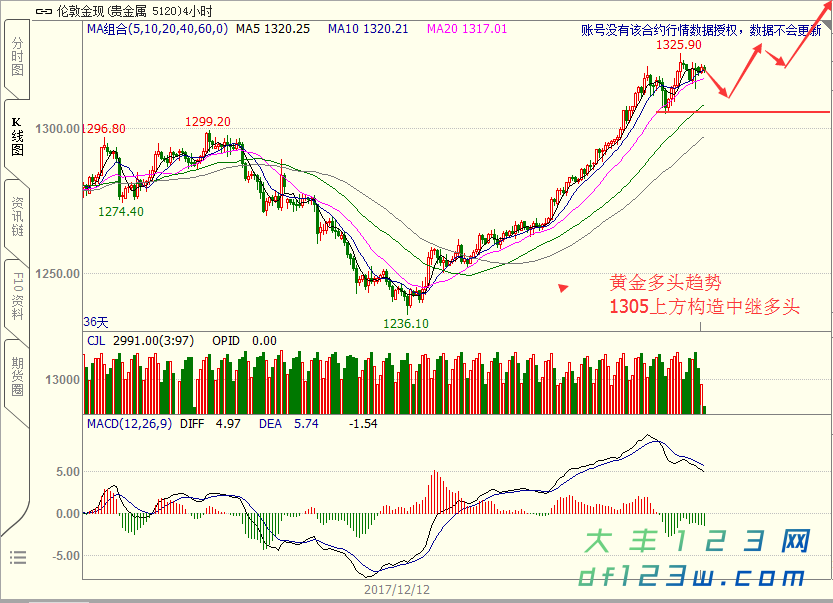
Task: Open the F10资料 tab
Action: [x=17, y=294]
